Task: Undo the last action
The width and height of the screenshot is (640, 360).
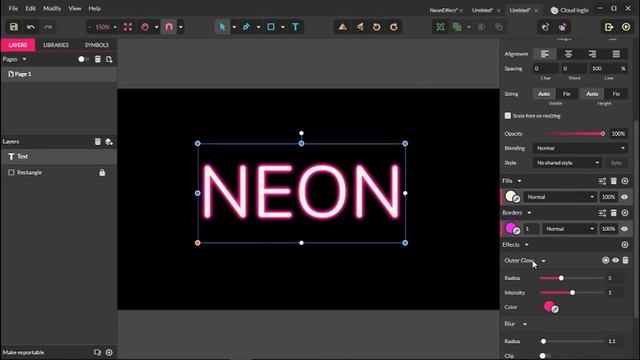Action: point(31,27)
